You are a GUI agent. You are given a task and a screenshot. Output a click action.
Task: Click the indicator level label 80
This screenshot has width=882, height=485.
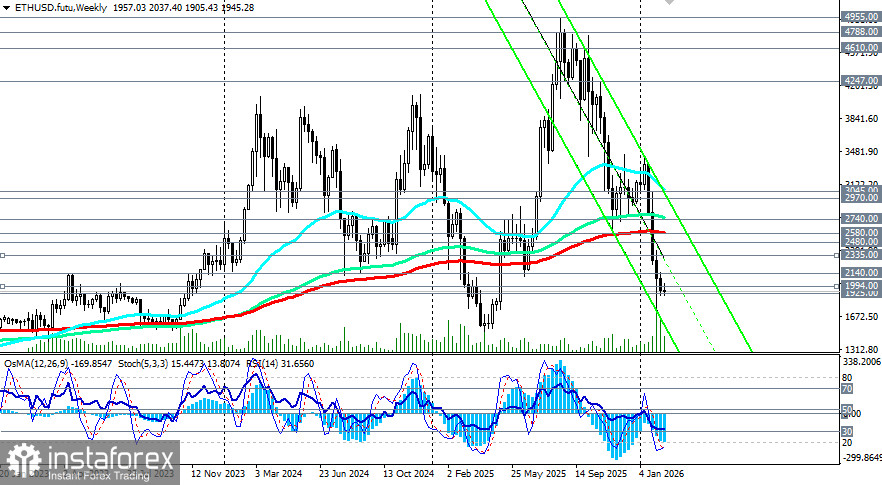[x=847, y=378]
